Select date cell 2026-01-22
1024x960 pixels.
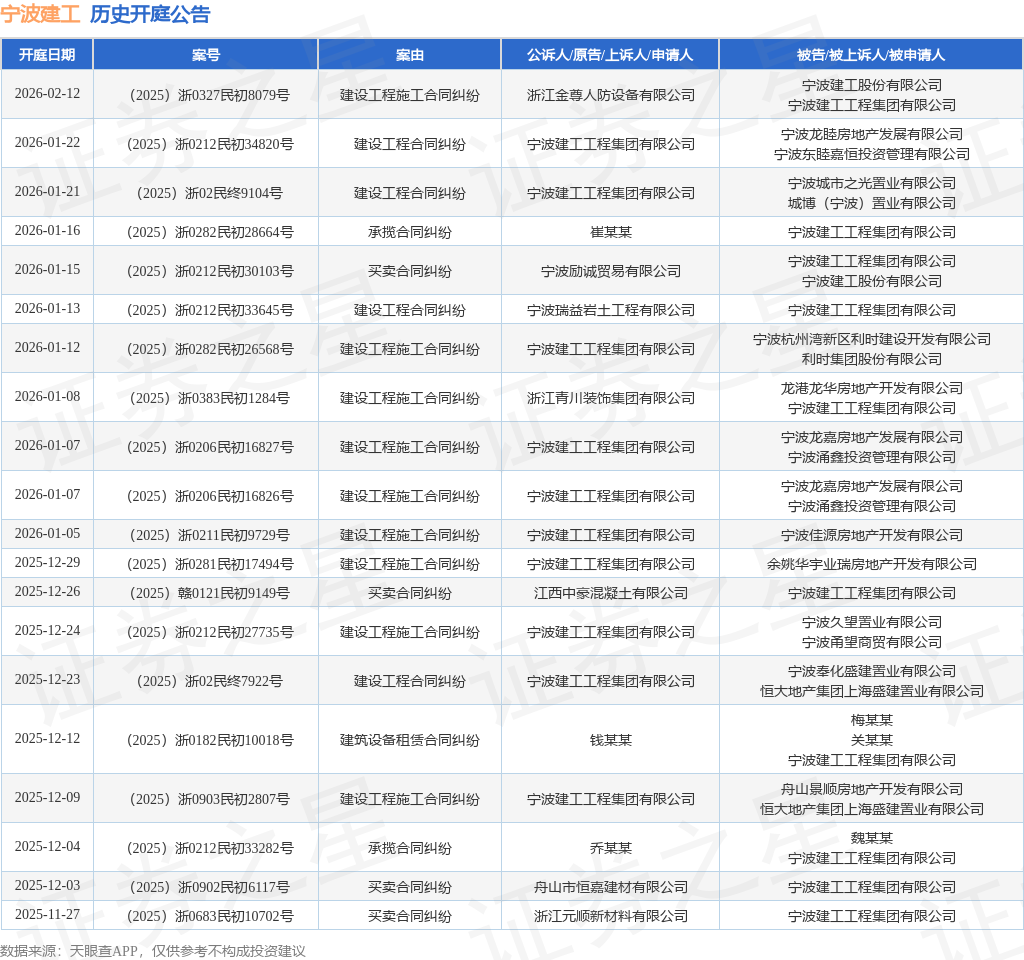pyautogui.click(x=47, y=142)
